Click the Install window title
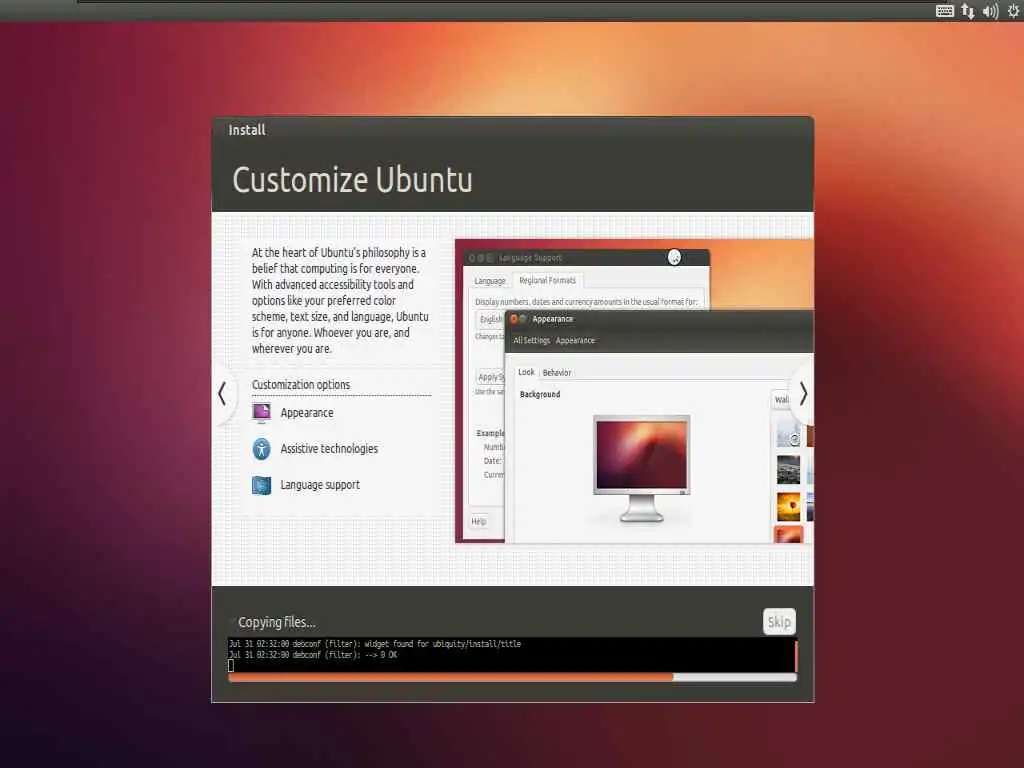Viewport: 1024px width, 768px height. [x=247, y=130]
